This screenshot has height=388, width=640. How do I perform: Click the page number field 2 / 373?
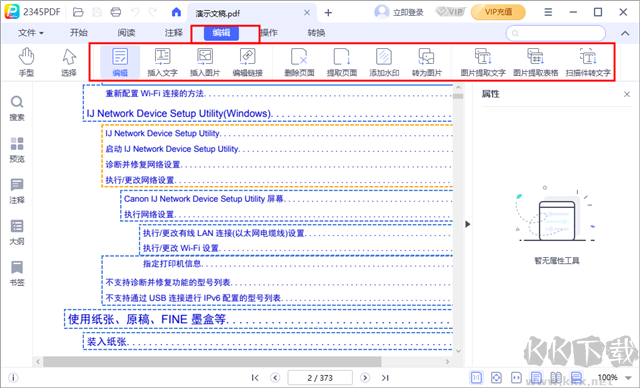click(320, 378)
